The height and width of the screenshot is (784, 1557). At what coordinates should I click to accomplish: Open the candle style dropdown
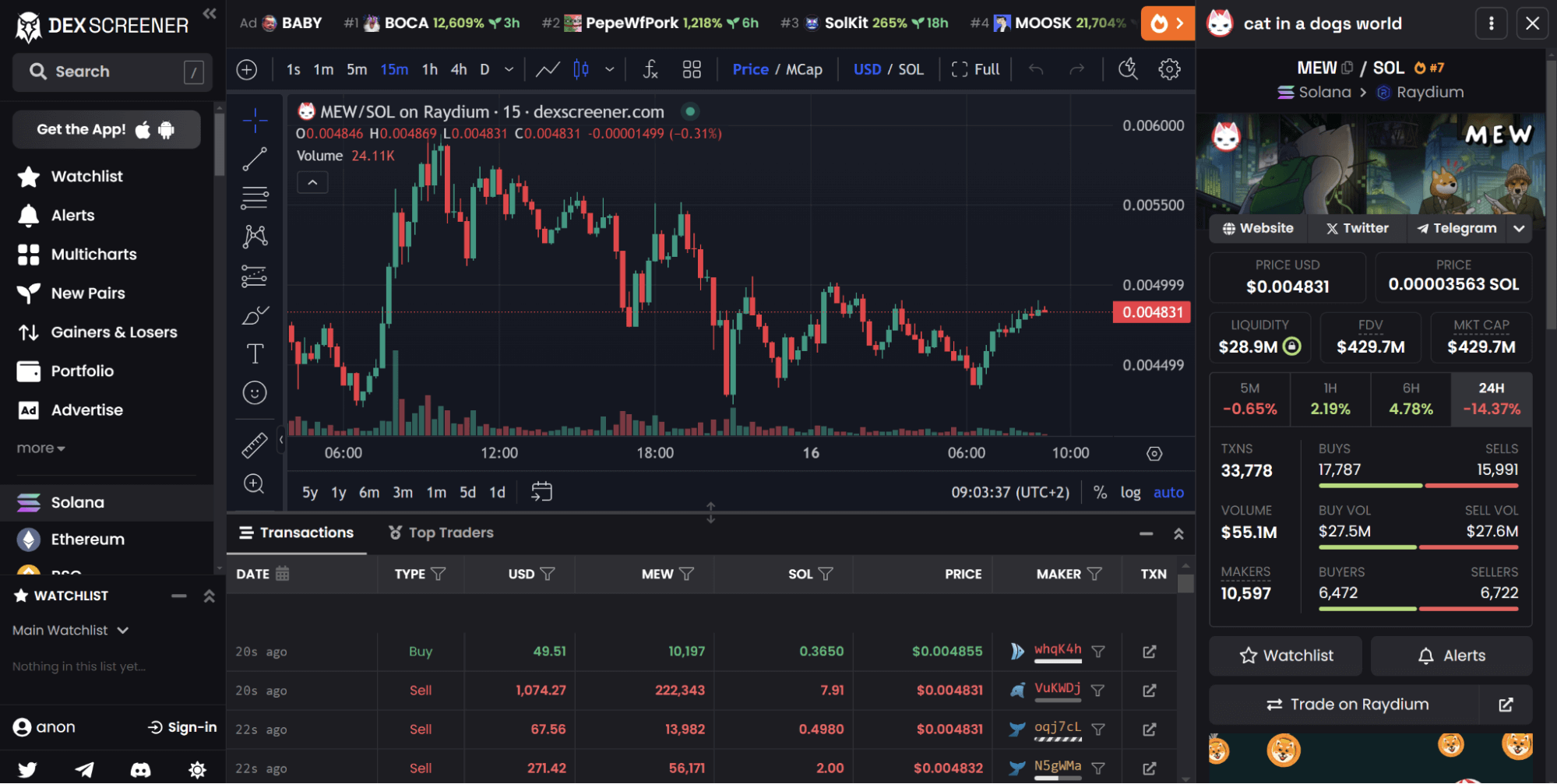pos(611,69)
